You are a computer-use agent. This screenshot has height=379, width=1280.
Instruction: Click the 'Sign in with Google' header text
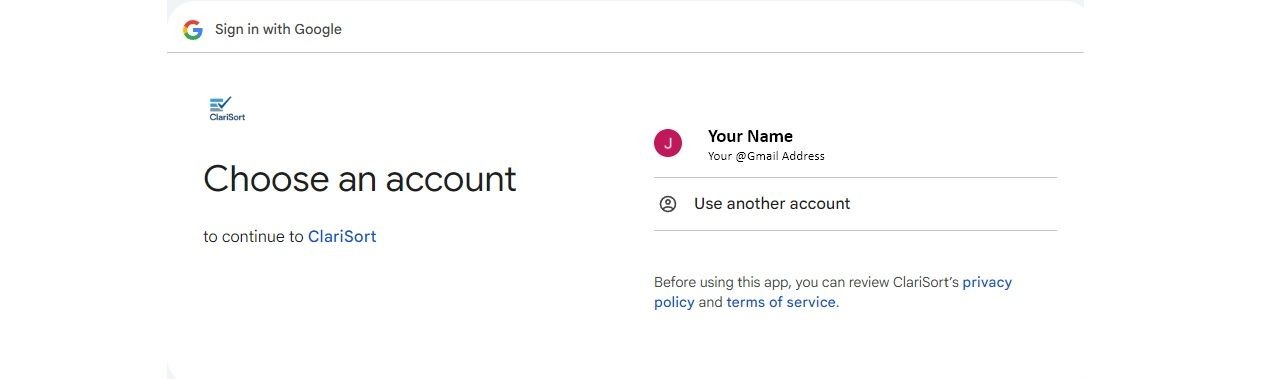(x=278, y=30)
